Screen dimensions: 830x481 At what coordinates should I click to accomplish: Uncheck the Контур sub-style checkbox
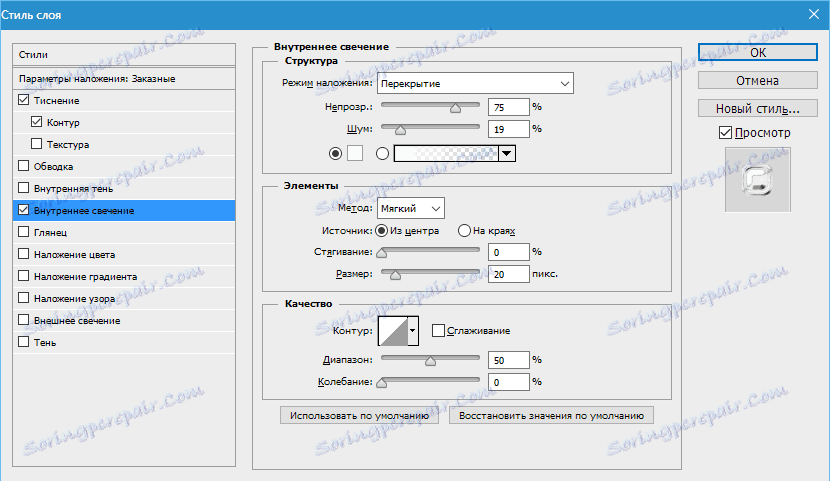[x=36, y=122]
